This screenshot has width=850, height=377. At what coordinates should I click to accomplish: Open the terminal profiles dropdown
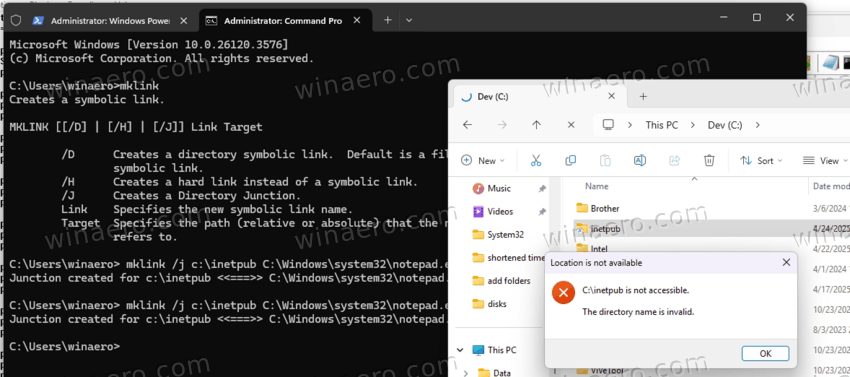409,20
